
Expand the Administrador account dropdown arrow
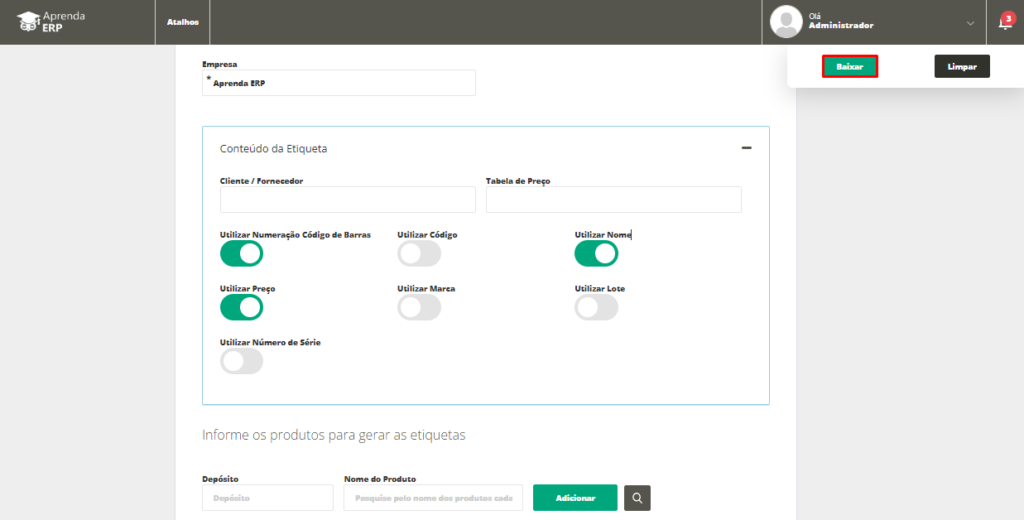pos(970,24)
